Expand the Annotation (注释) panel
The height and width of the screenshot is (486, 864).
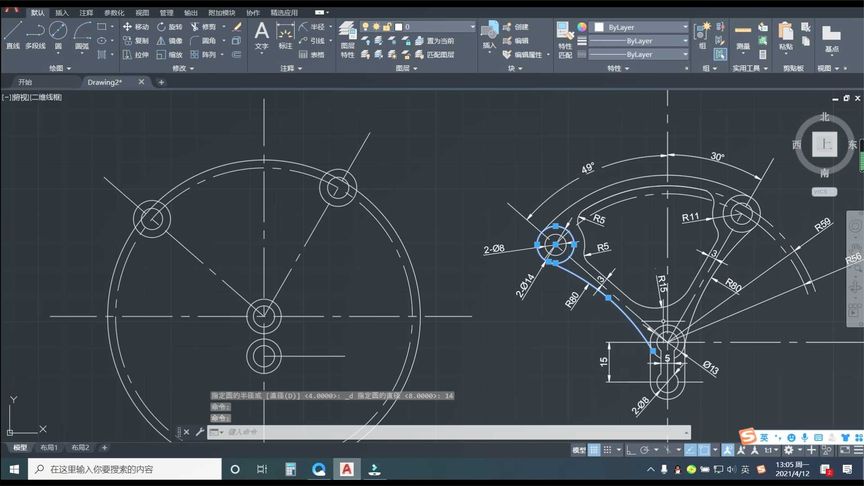tap(291, 68)
